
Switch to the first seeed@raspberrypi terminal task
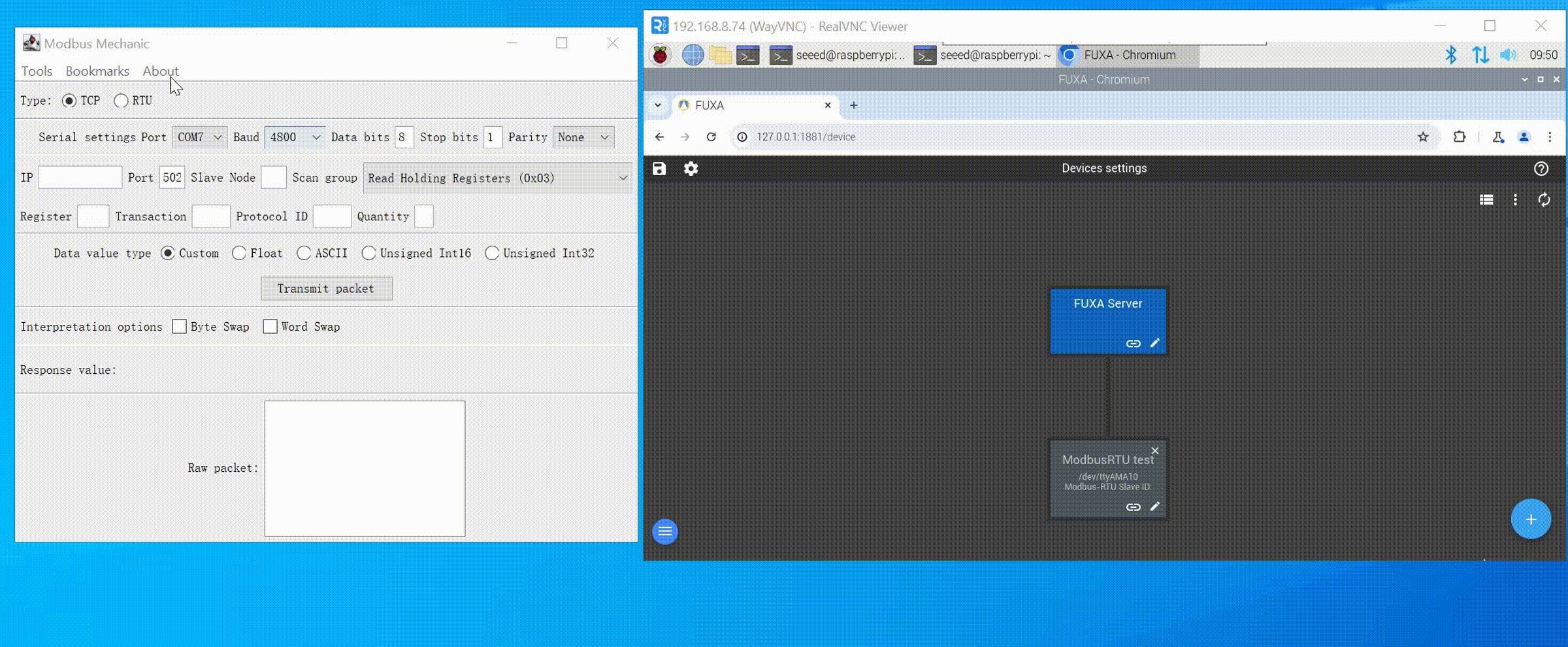[x=838, y=56]
